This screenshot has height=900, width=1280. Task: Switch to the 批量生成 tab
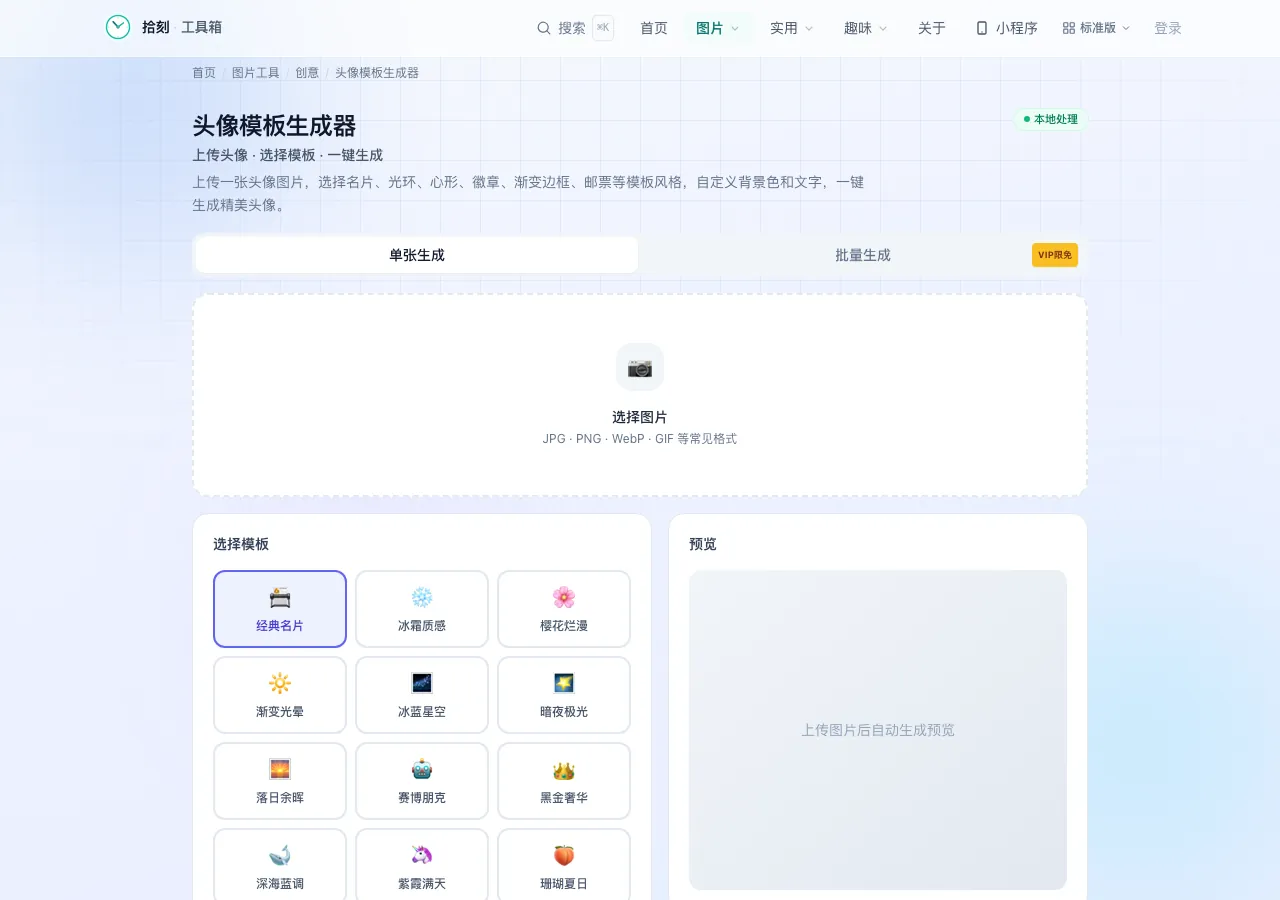(863, 255)
